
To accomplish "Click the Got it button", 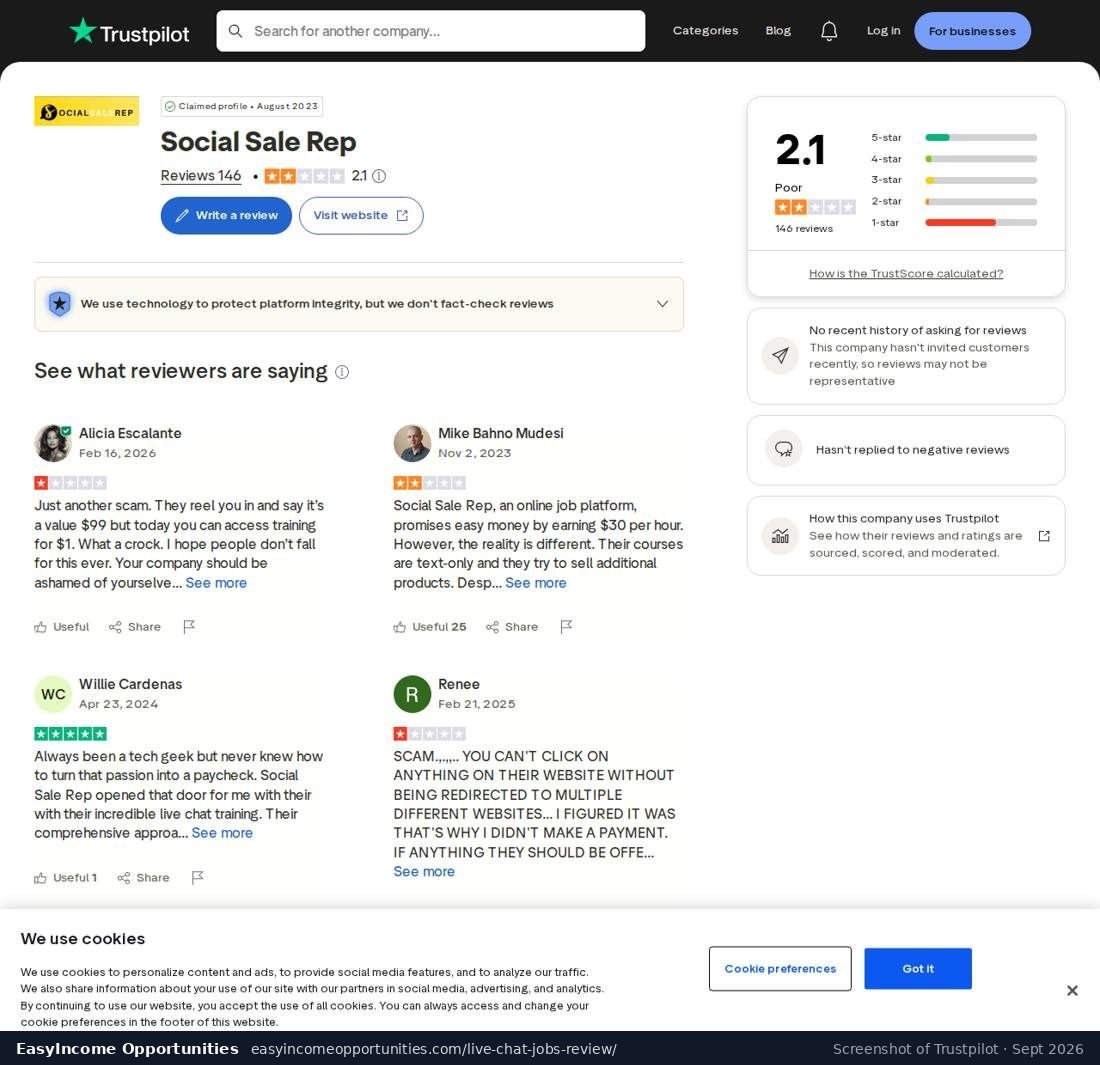I will [x=918, y=969].
